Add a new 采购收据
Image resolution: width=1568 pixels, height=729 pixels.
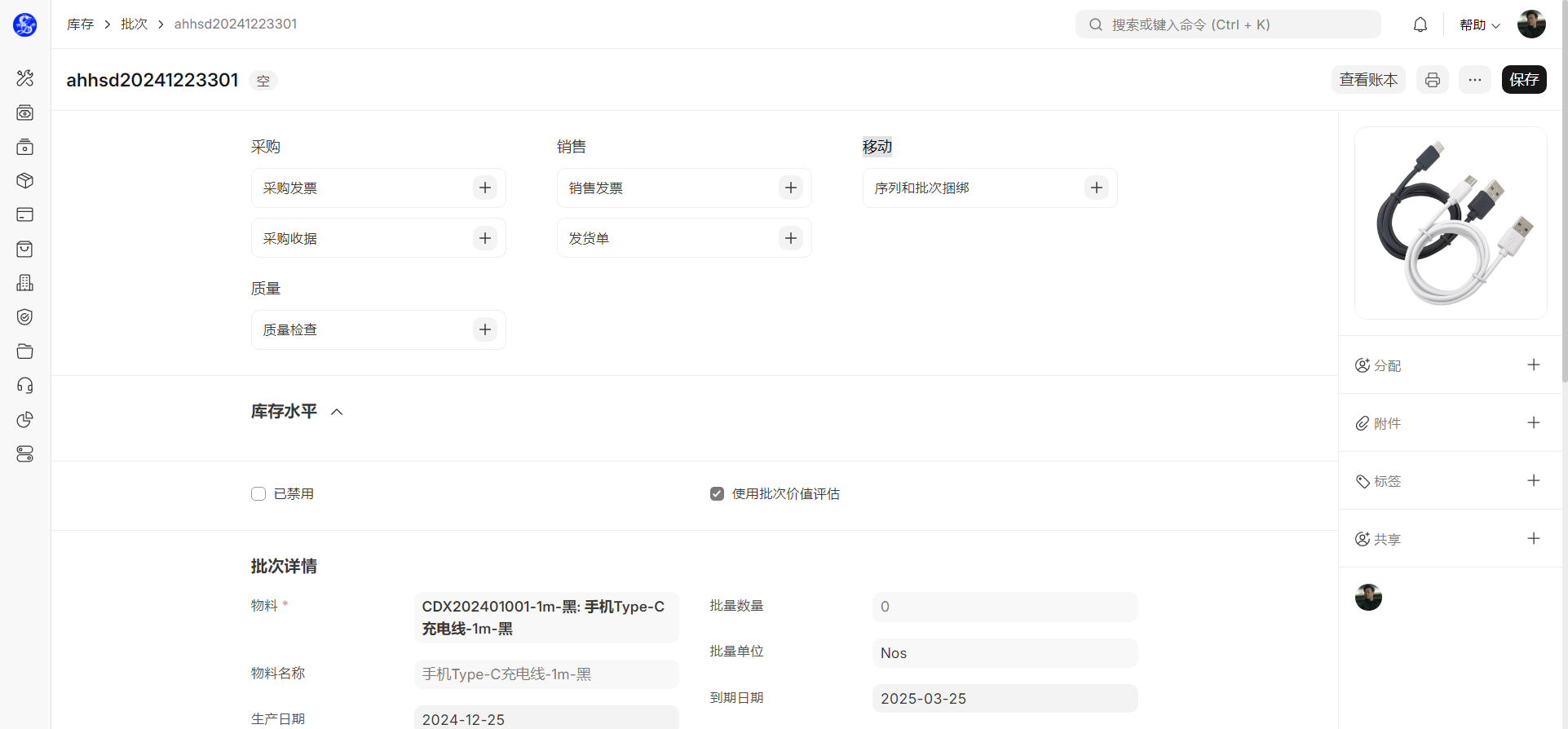click(485, 238)
